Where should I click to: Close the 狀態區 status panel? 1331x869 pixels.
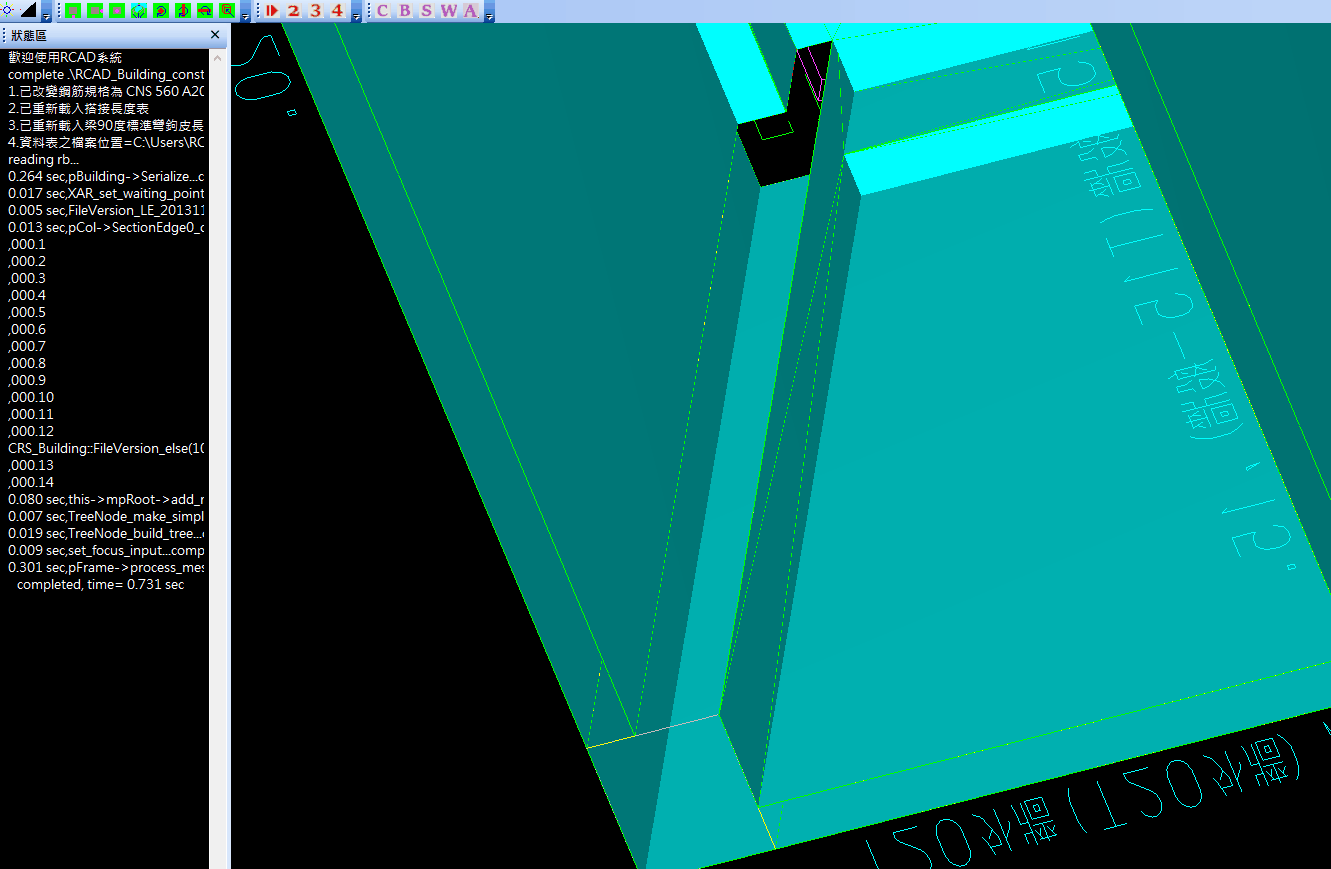click(215, 35)
